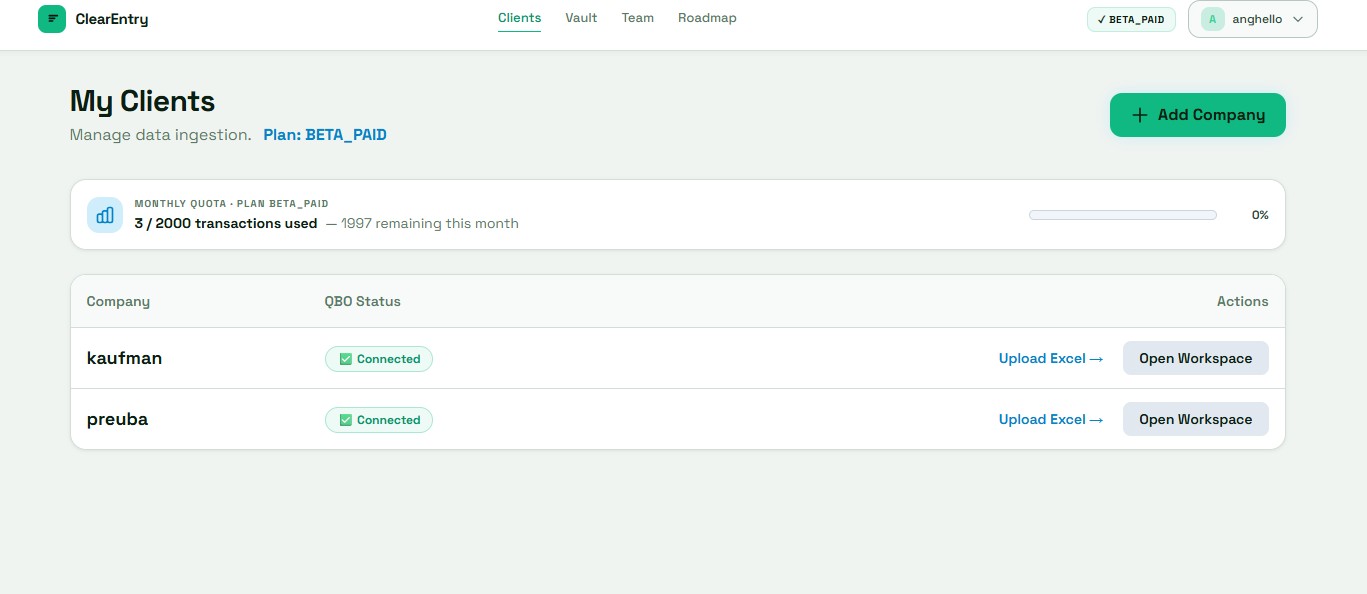The height and width of the screenshot is (594, 1367).
Task: Click the monthly quota bar chart icon
Action: 105,215
